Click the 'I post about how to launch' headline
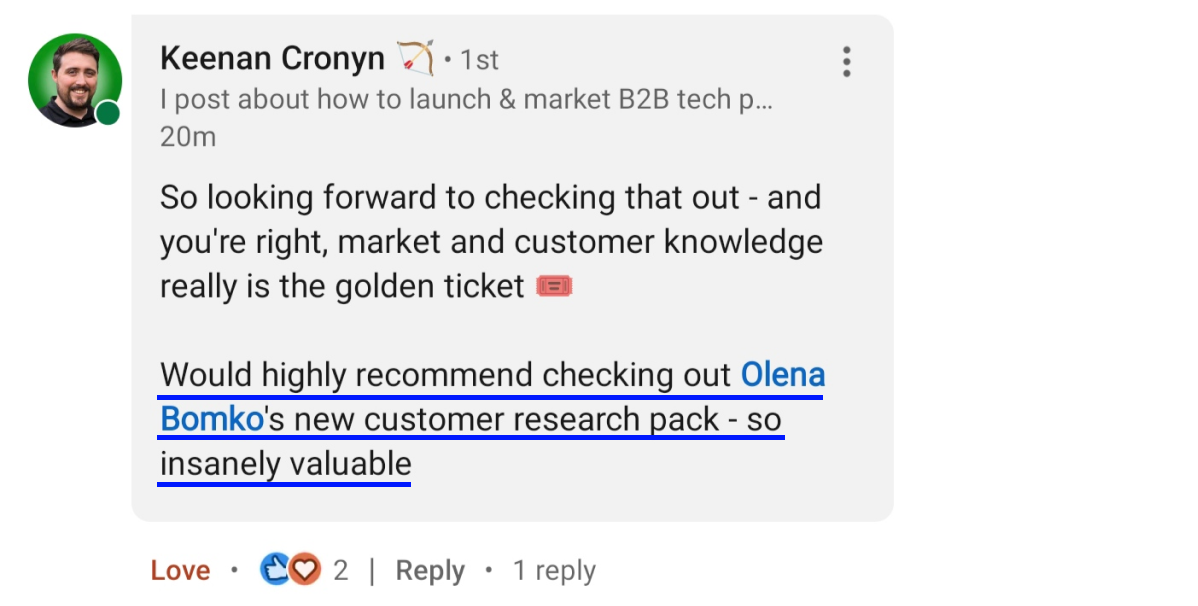The image size is (1198, 606). (x=466, y=100)
